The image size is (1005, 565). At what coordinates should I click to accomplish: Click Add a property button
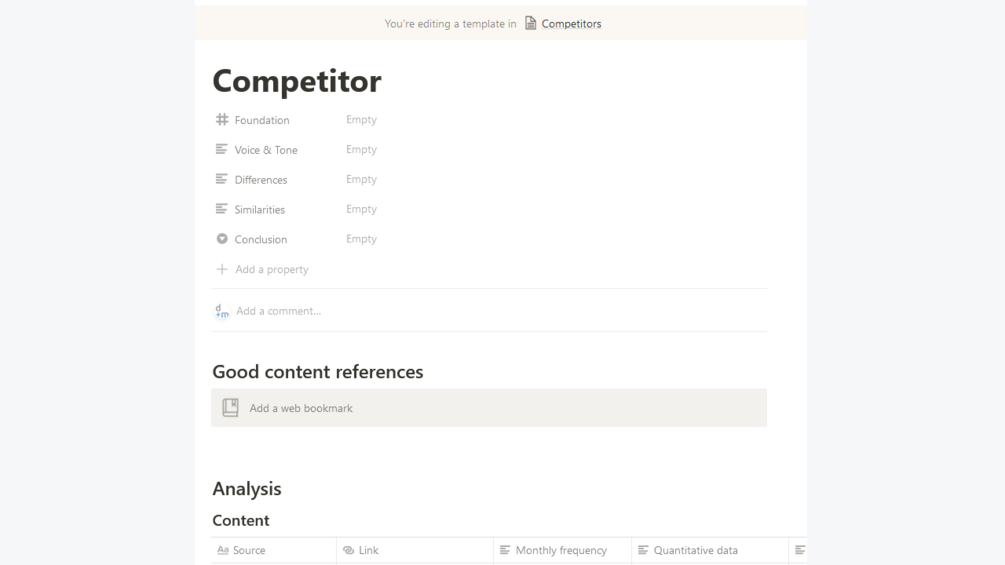point(271,270)
